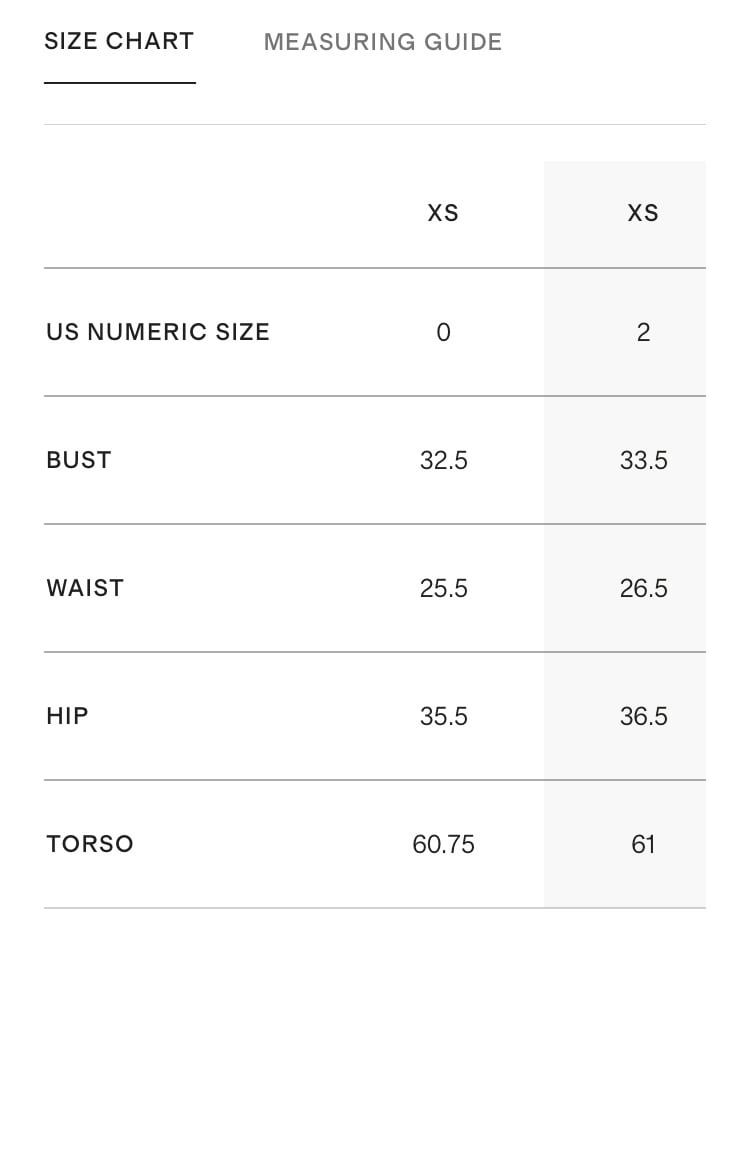750x1162 pixels.
Task: Click the highlighted XS column header
Action: [x=643, y=213]
